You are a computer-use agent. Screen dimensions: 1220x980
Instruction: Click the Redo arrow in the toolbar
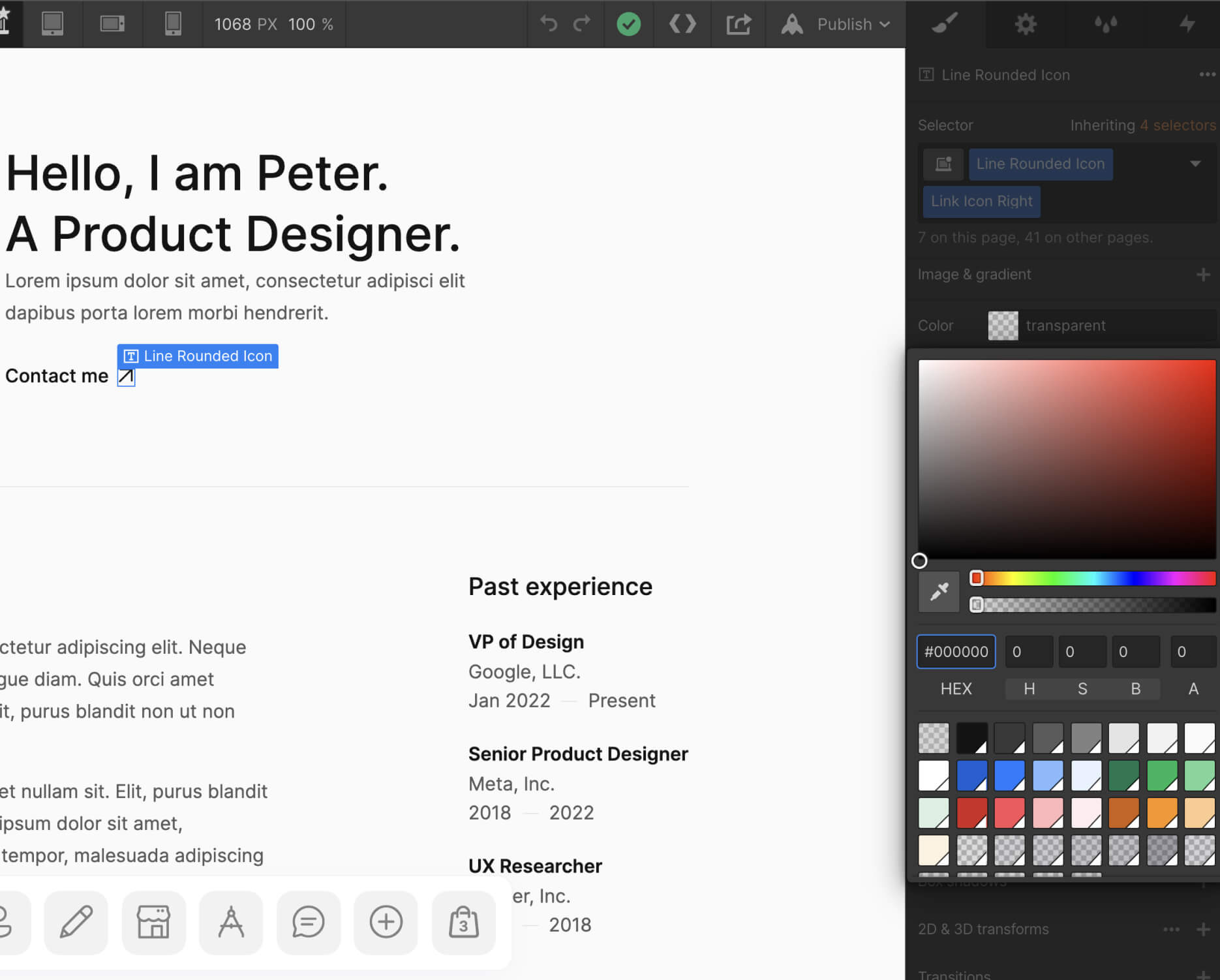(581, 24)
